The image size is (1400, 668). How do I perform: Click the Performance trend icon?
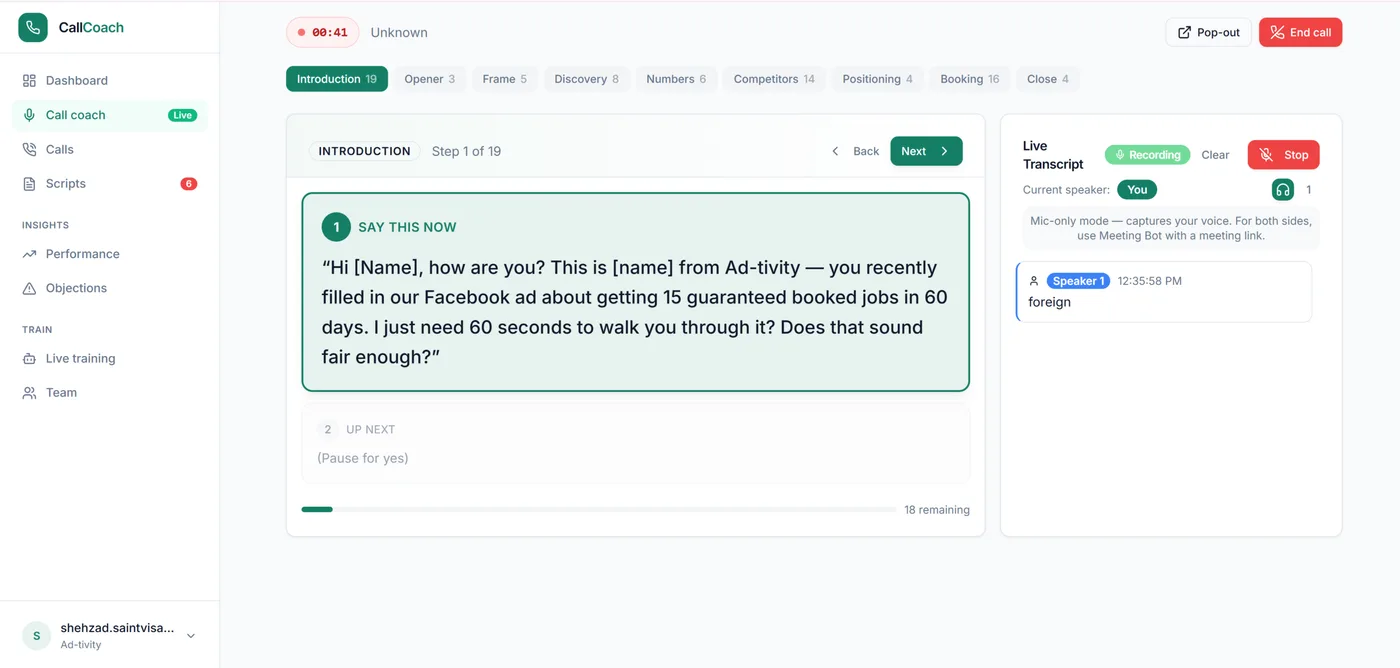(x=29, y=254)
